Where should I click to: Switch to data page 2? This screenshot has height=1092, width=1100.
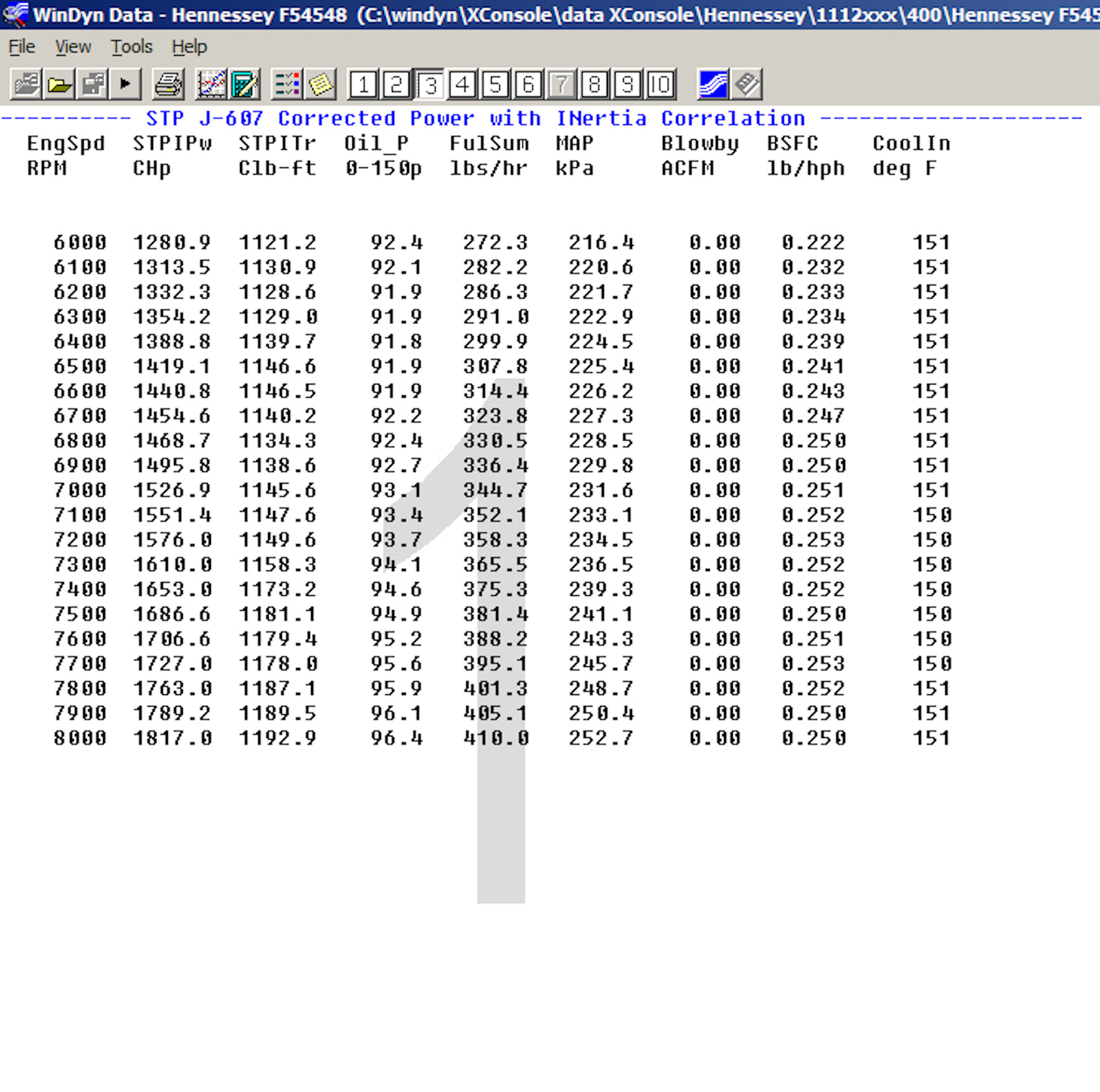point(396,85)
